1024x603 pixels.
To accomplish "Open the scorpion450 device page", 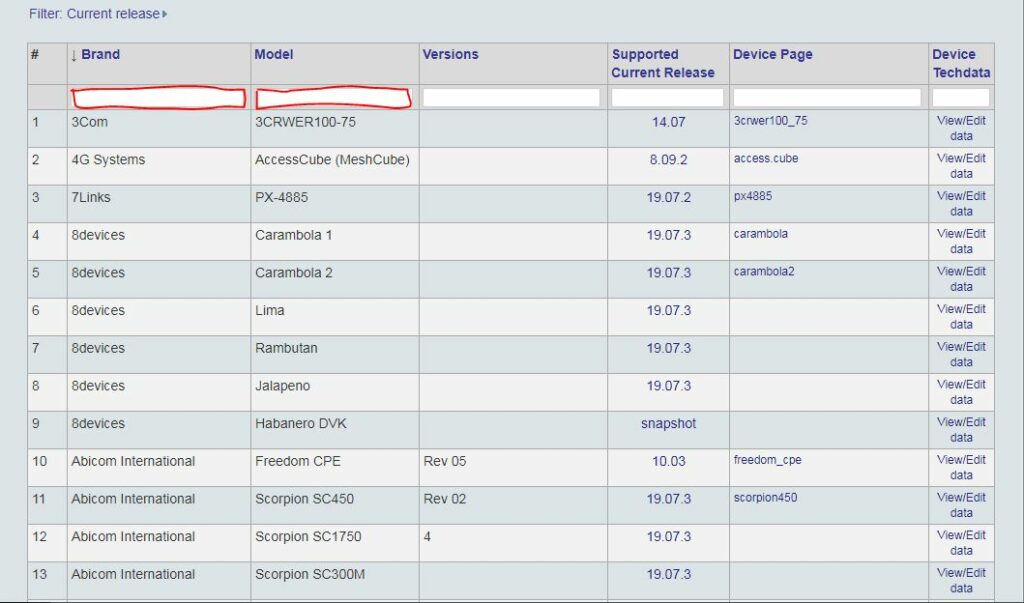I will tap(765, 498).
